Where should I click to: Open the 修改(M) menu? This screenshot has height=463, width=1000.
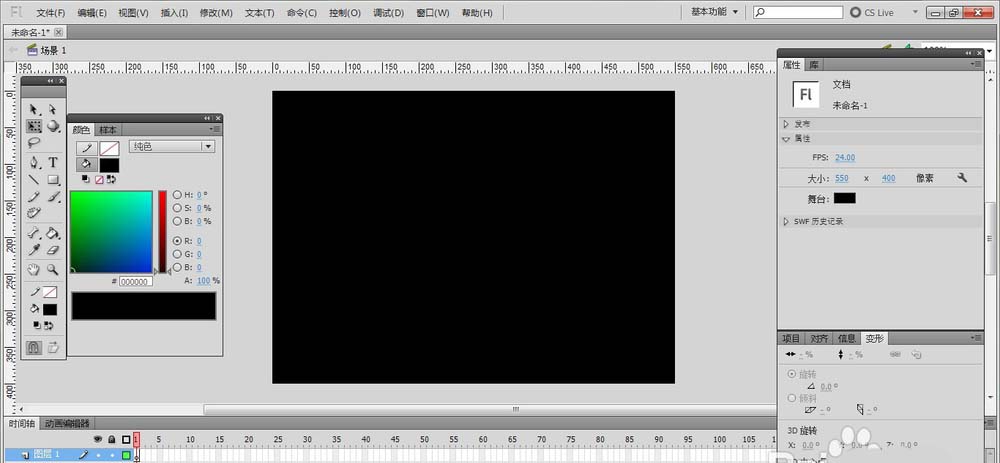216,13
